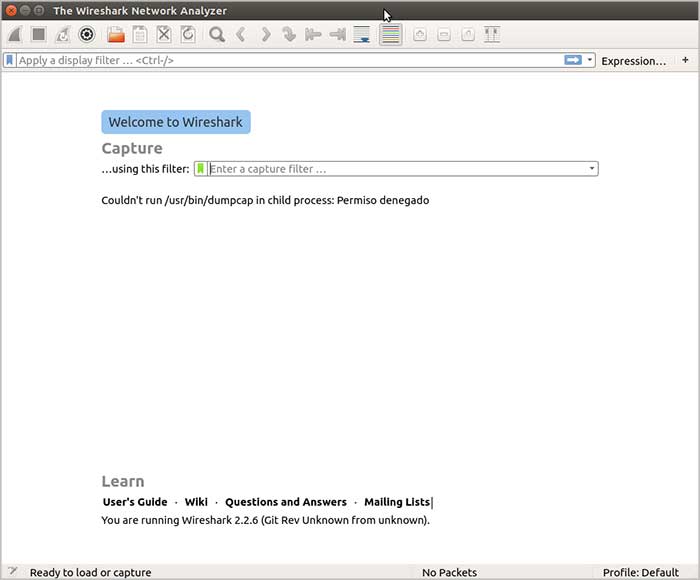Focus the capture filter input field

tap(397, 169)
